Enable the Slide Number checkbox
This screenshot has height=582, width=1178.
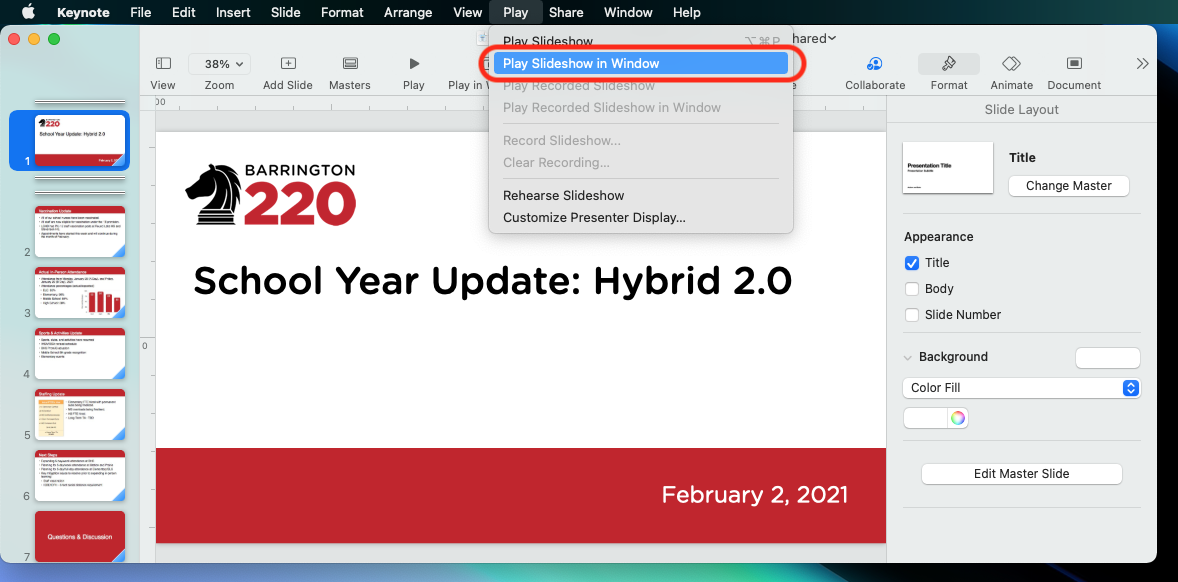[912, 315]
